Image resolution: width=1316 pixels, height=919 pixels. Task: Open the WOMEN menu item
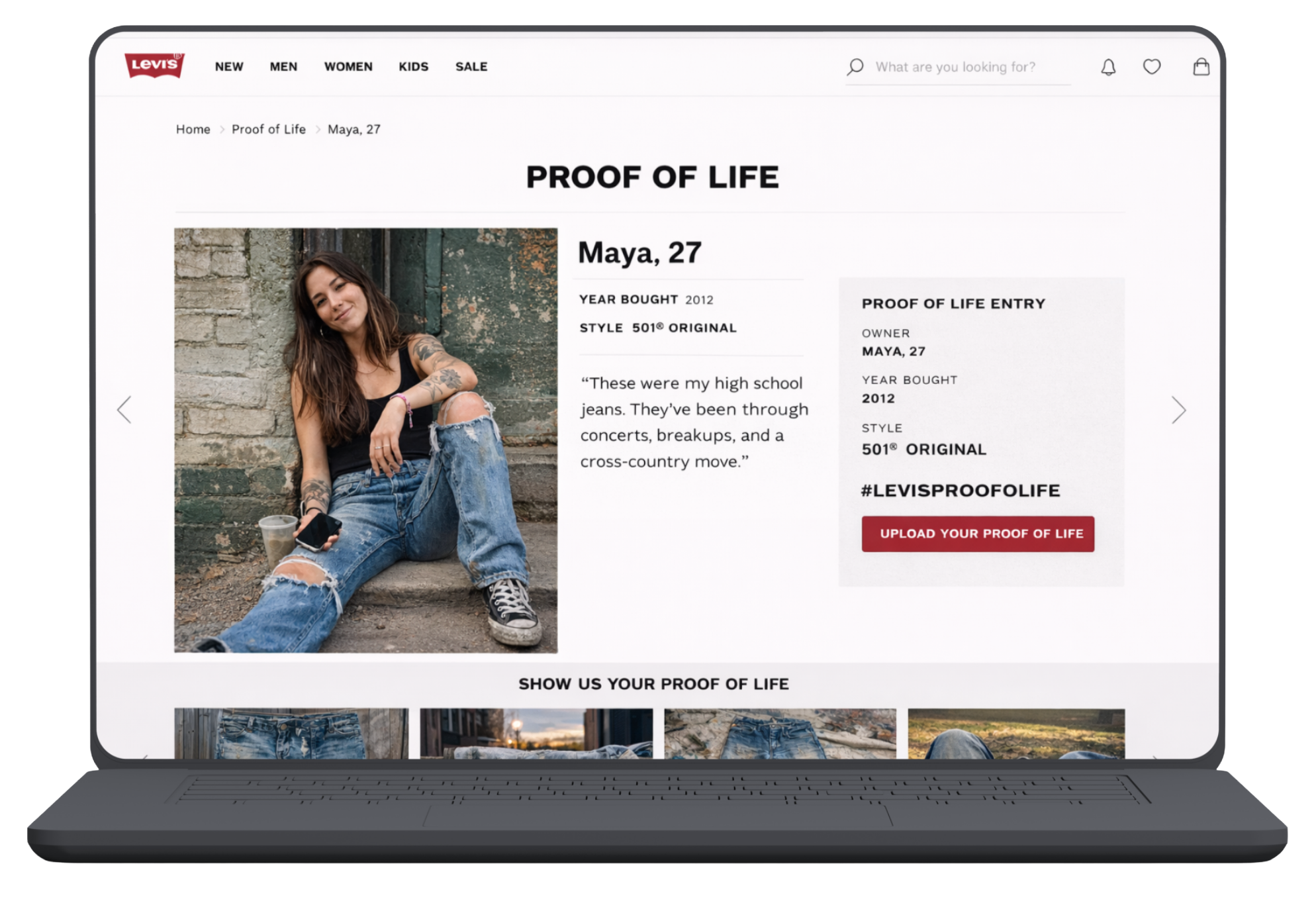[x=348, y=67]
